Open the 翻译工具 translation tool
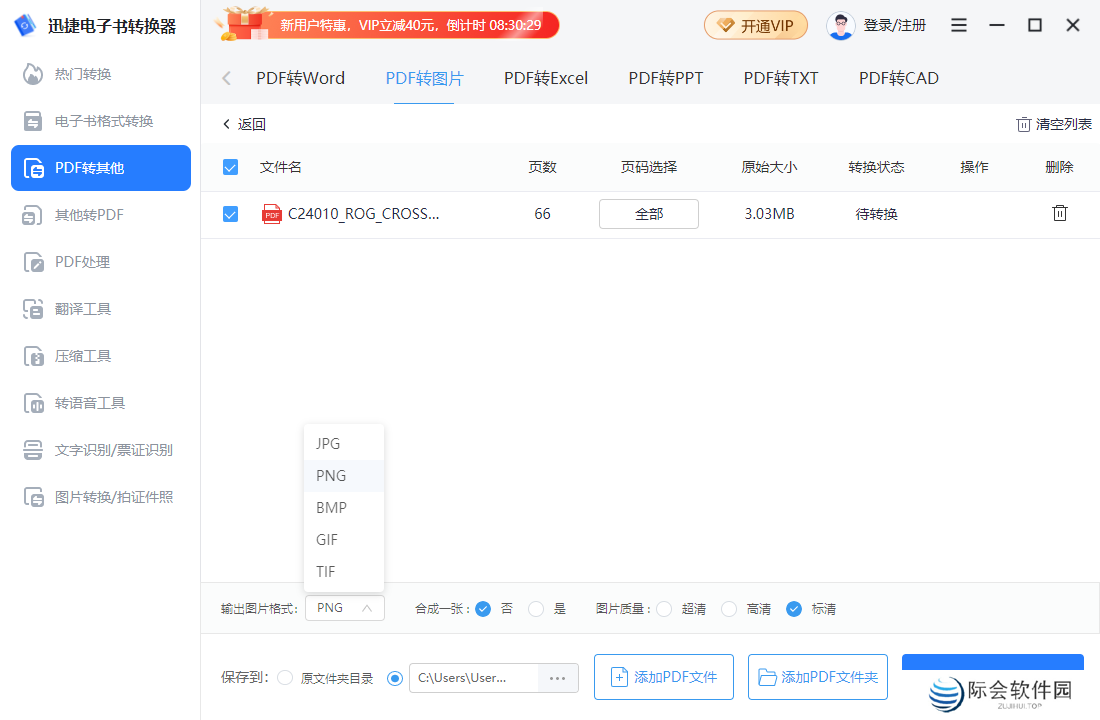 pos(85,308)
